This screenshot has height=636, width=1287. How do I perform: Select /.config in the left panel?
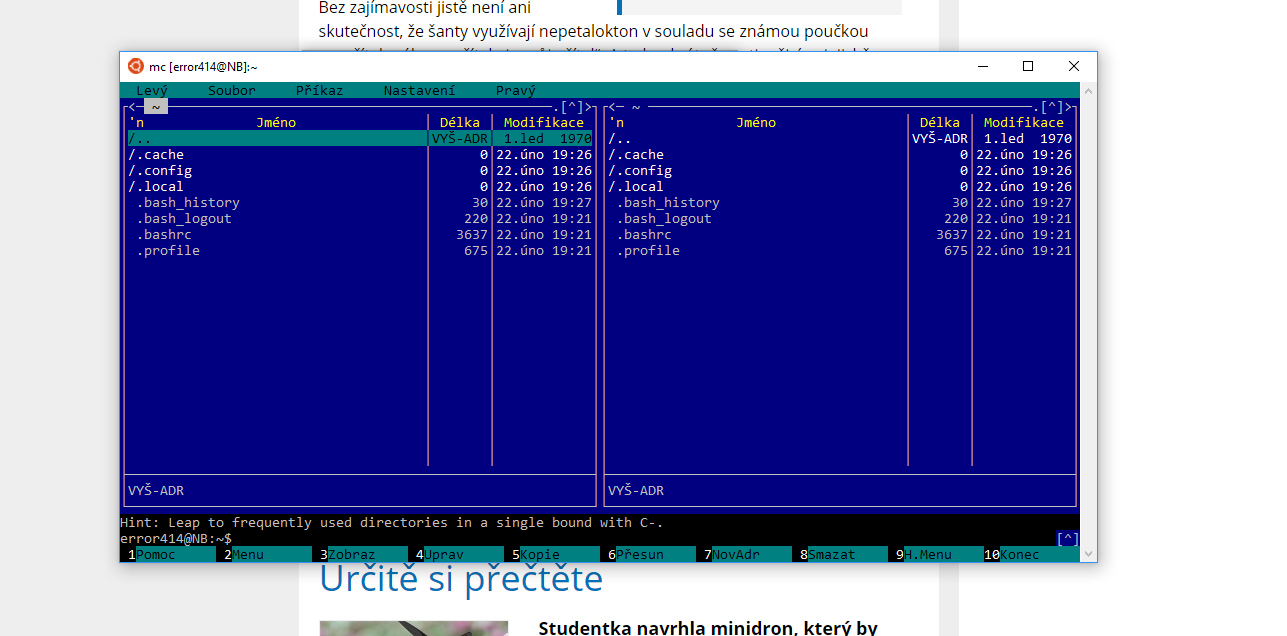pos(360,170)
